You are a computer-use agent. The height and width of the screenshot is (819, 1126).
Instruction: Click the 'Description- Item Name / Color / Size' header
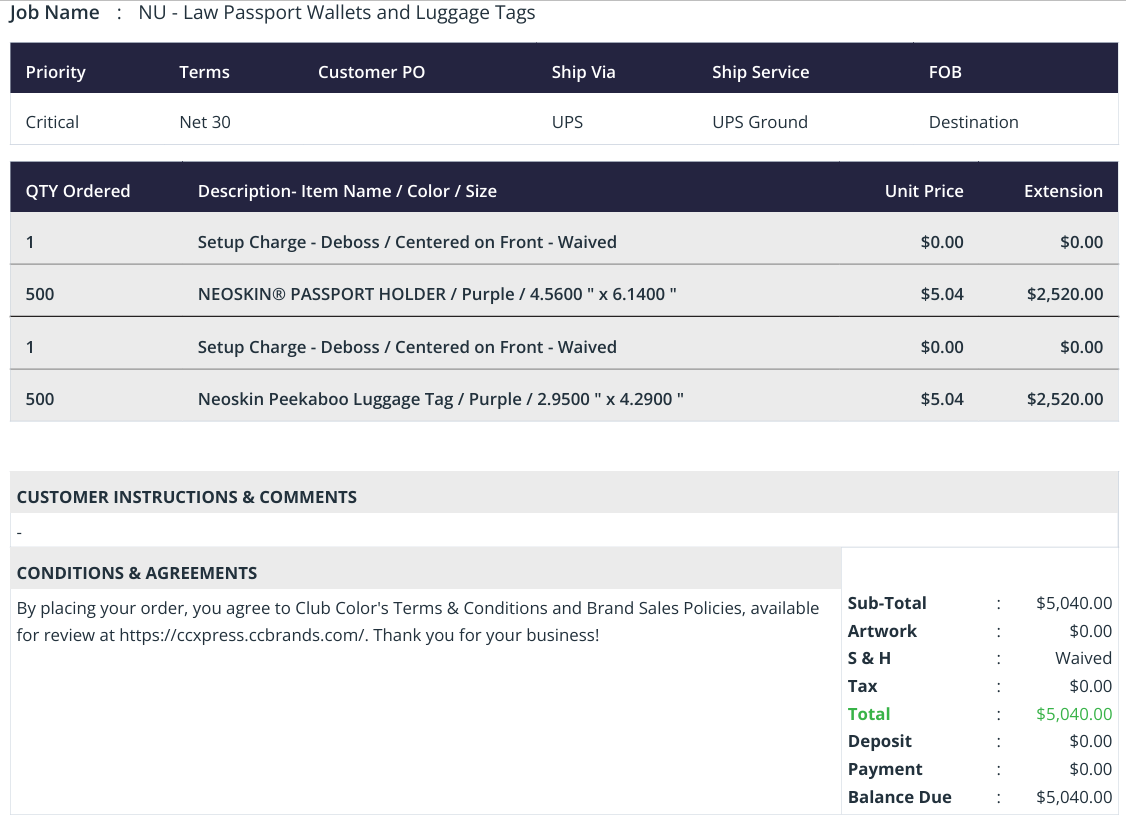348,191
